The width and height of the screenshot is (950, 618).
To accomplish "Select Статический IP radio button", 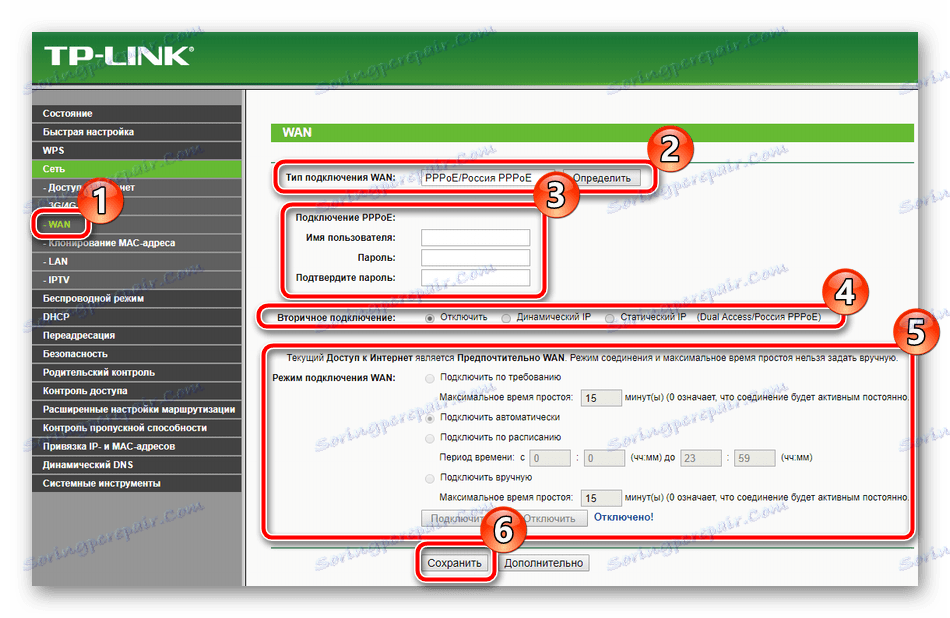I will click(x=610, y=317).
